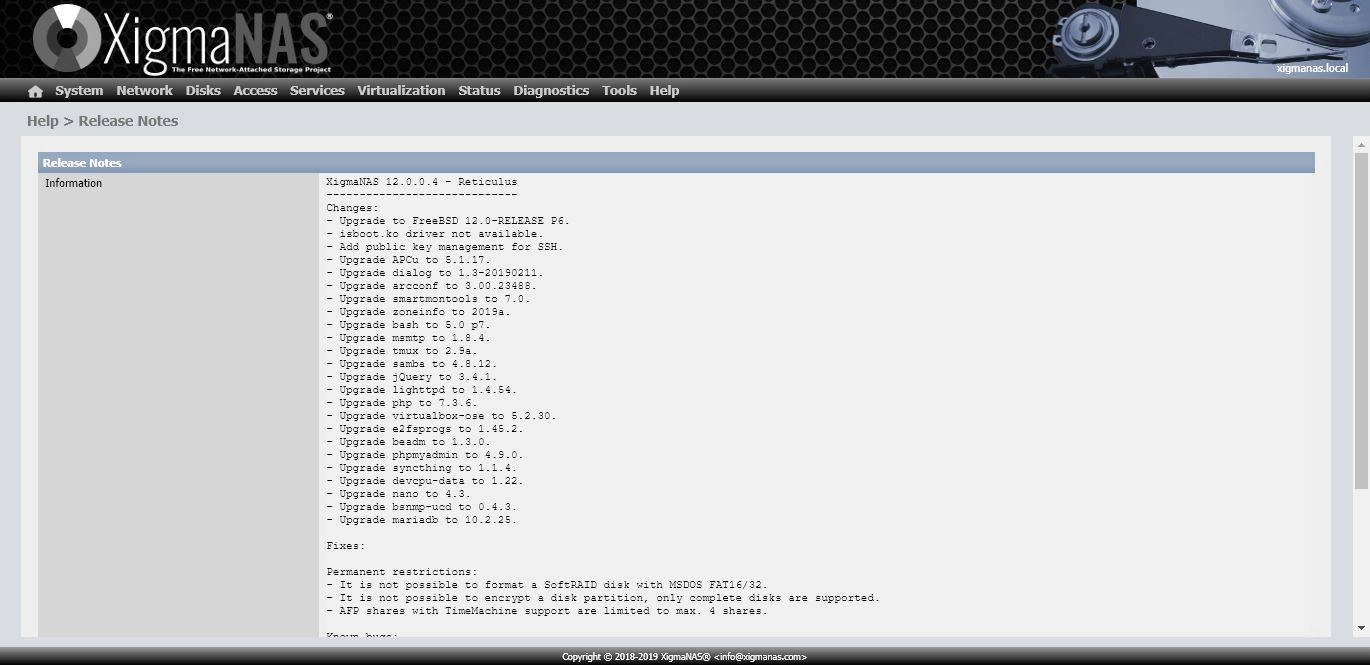Open the Help menu
This screenshot has height=665, width=1370.
click(664, 91)
